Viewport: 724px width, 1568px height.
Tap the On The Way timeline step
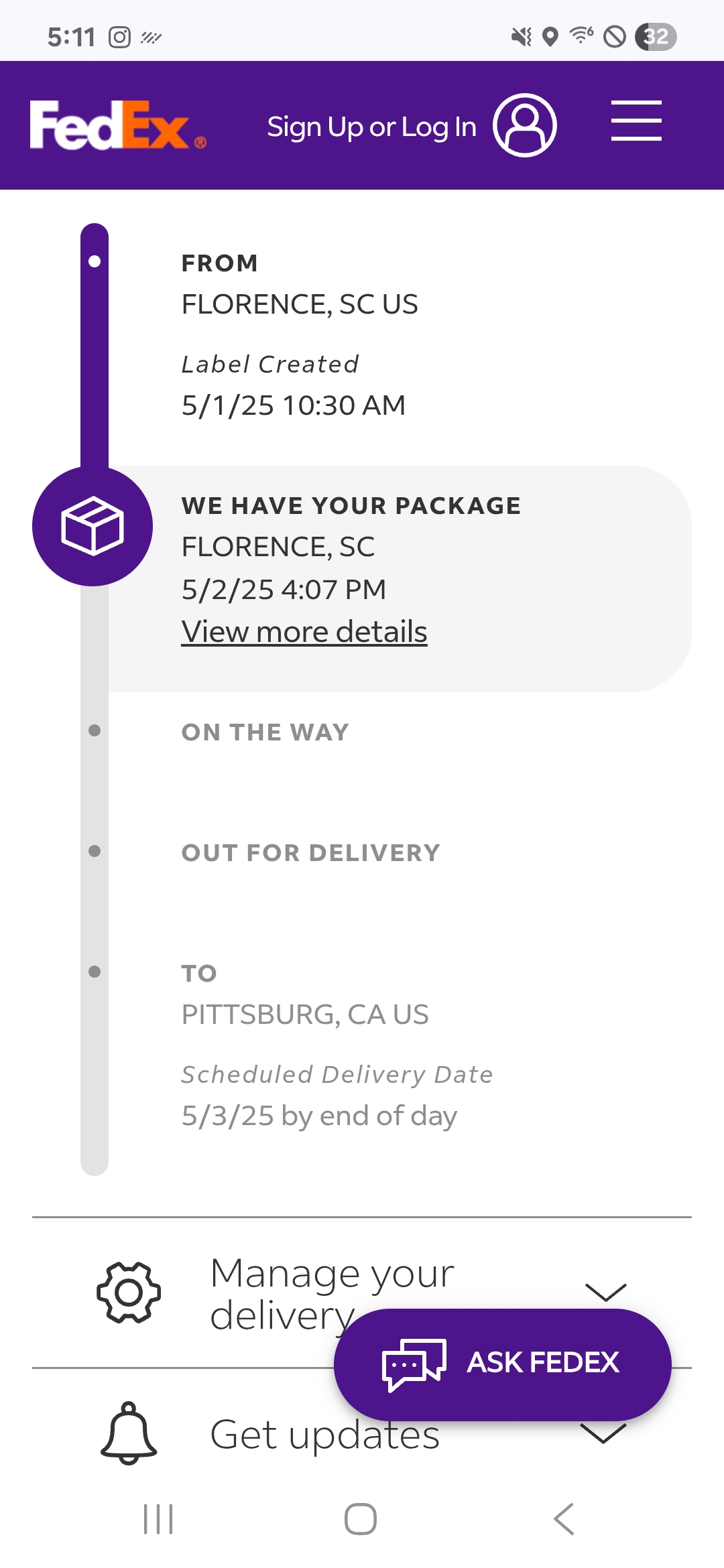265,732
